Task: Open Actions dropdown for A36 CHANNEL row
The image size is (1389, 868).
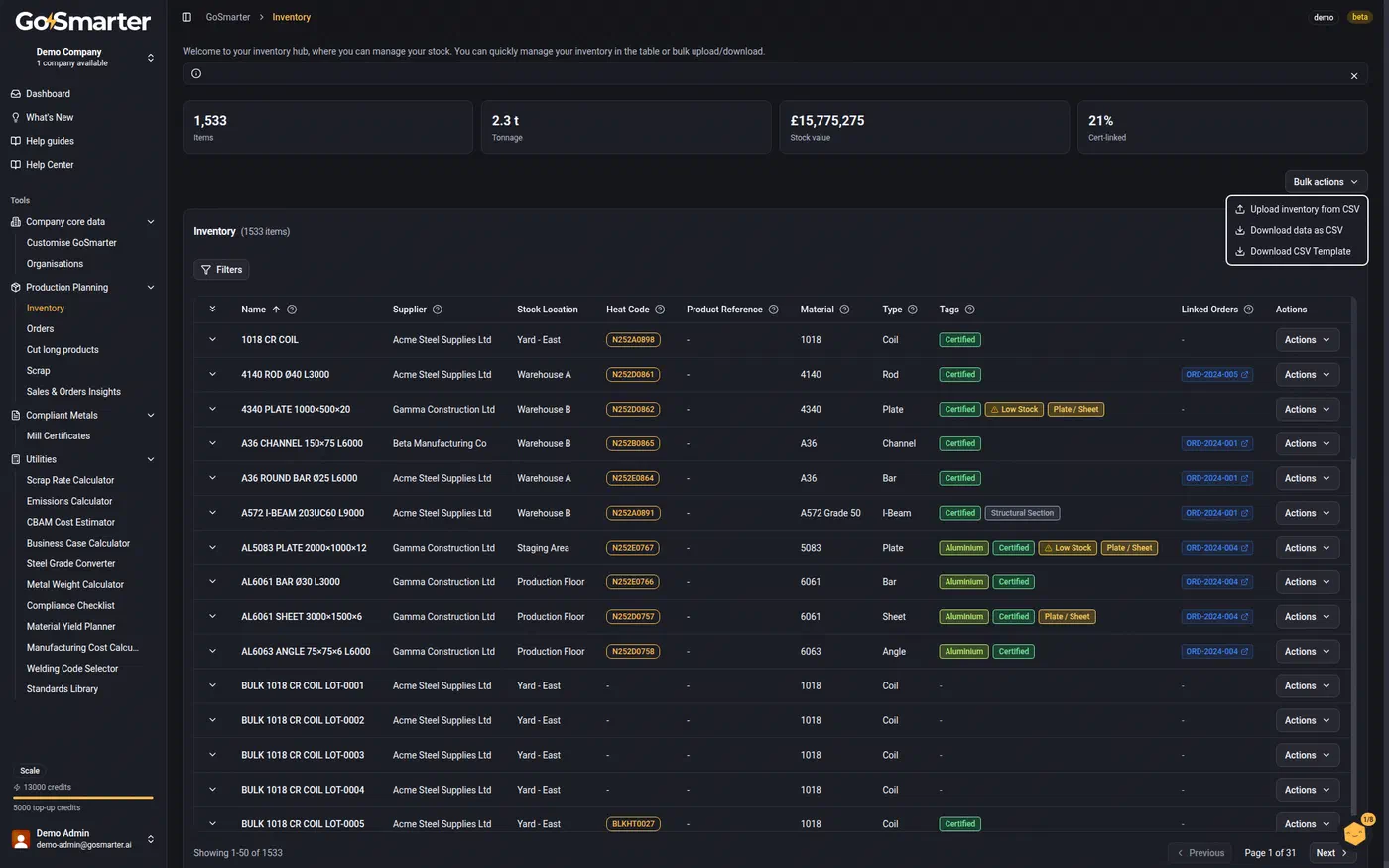Action: (x=1307, y=443)
